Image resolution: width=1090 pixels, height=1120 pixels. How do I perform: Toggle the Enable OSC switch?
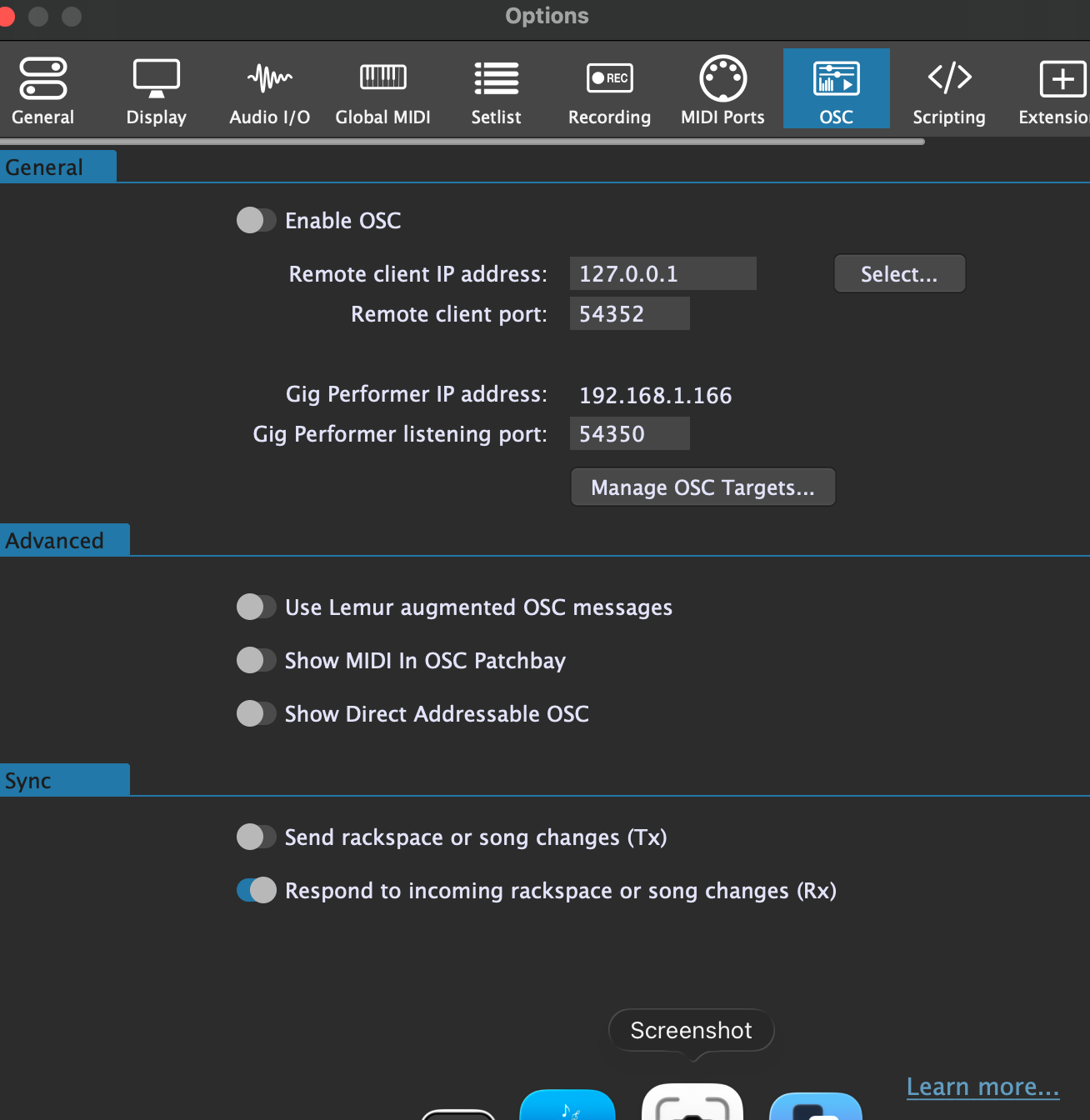[x=256, y=221]
